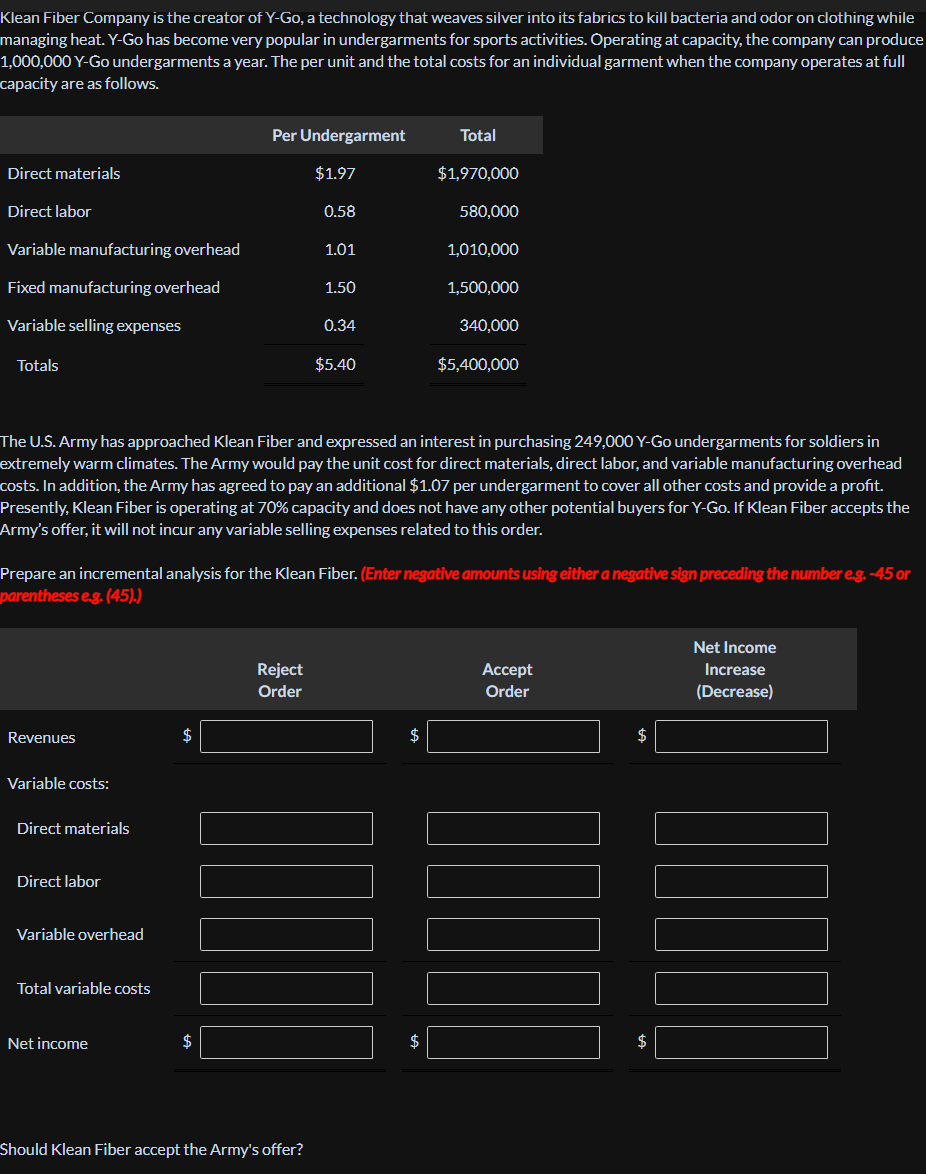The height and width of the screenshot is (1174, 926).
Task: Click the '$1,970,000' direct materials total
Action: click(x=478, y=174)
